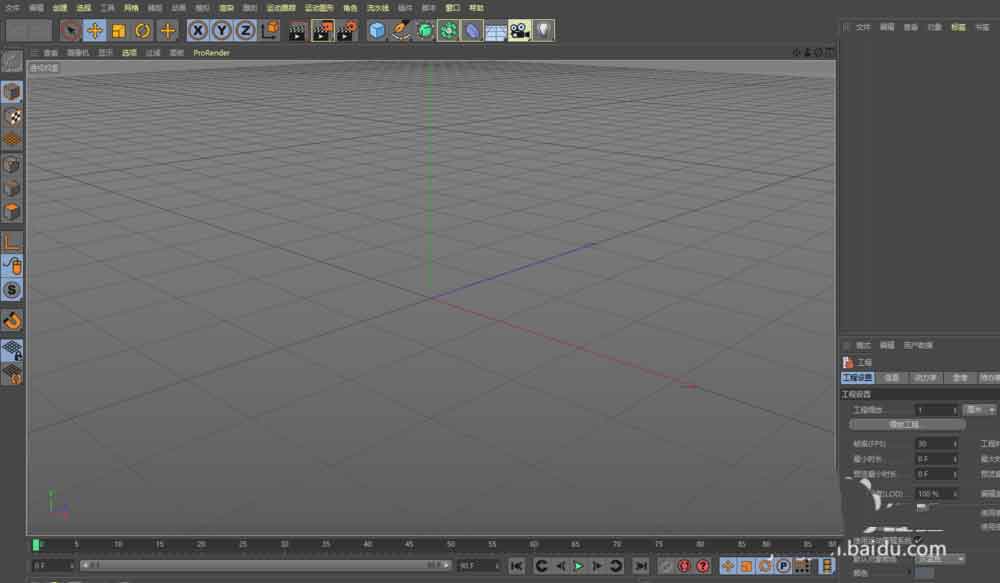This screenshot has height=583, width=1000.
Task: Adjust the FPS value stepper arrows
Action: (x=955, y=443)
